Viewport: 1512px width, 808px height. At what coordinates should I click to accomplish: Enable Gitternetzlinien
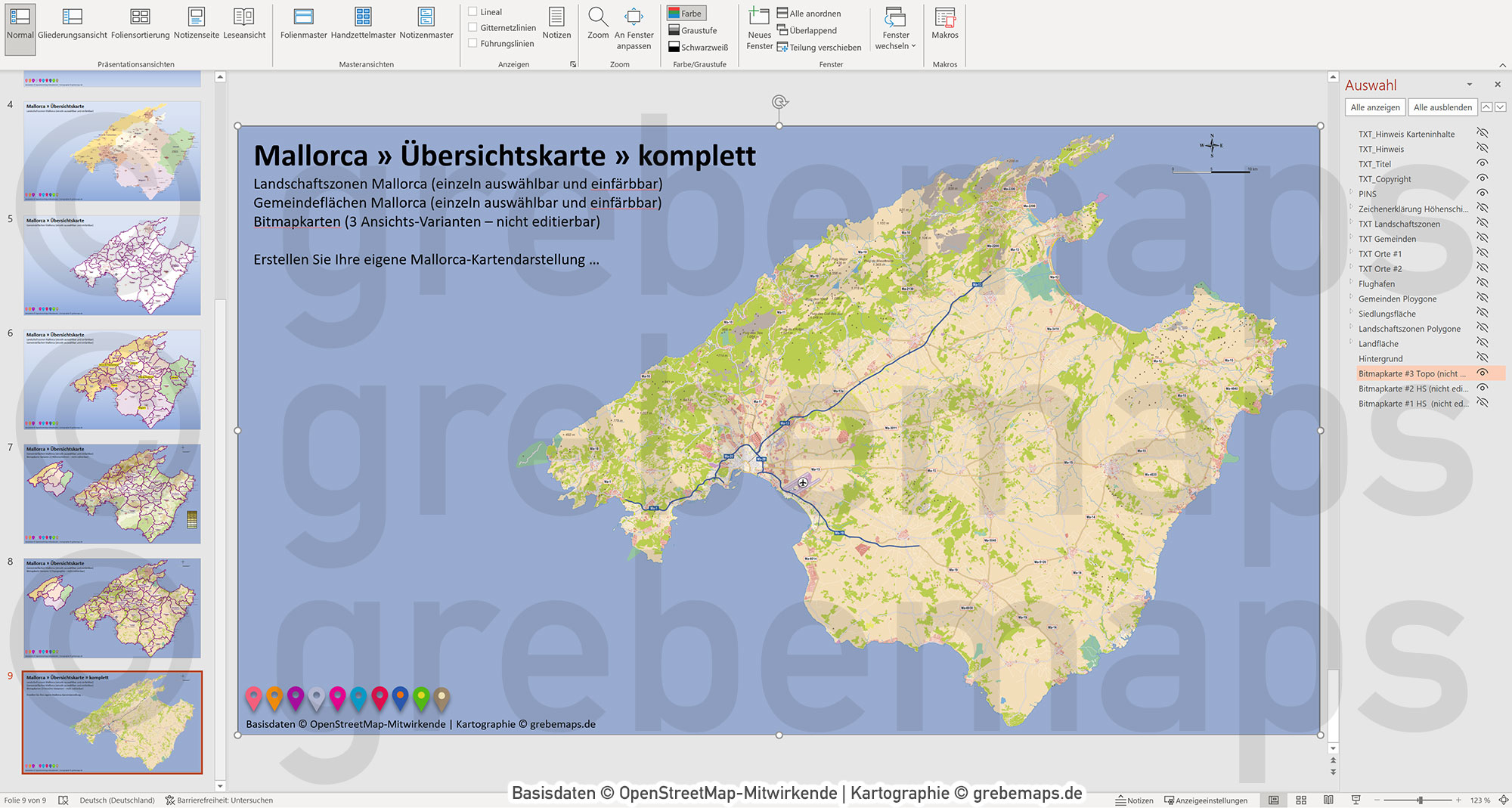[x=472, y=27]
